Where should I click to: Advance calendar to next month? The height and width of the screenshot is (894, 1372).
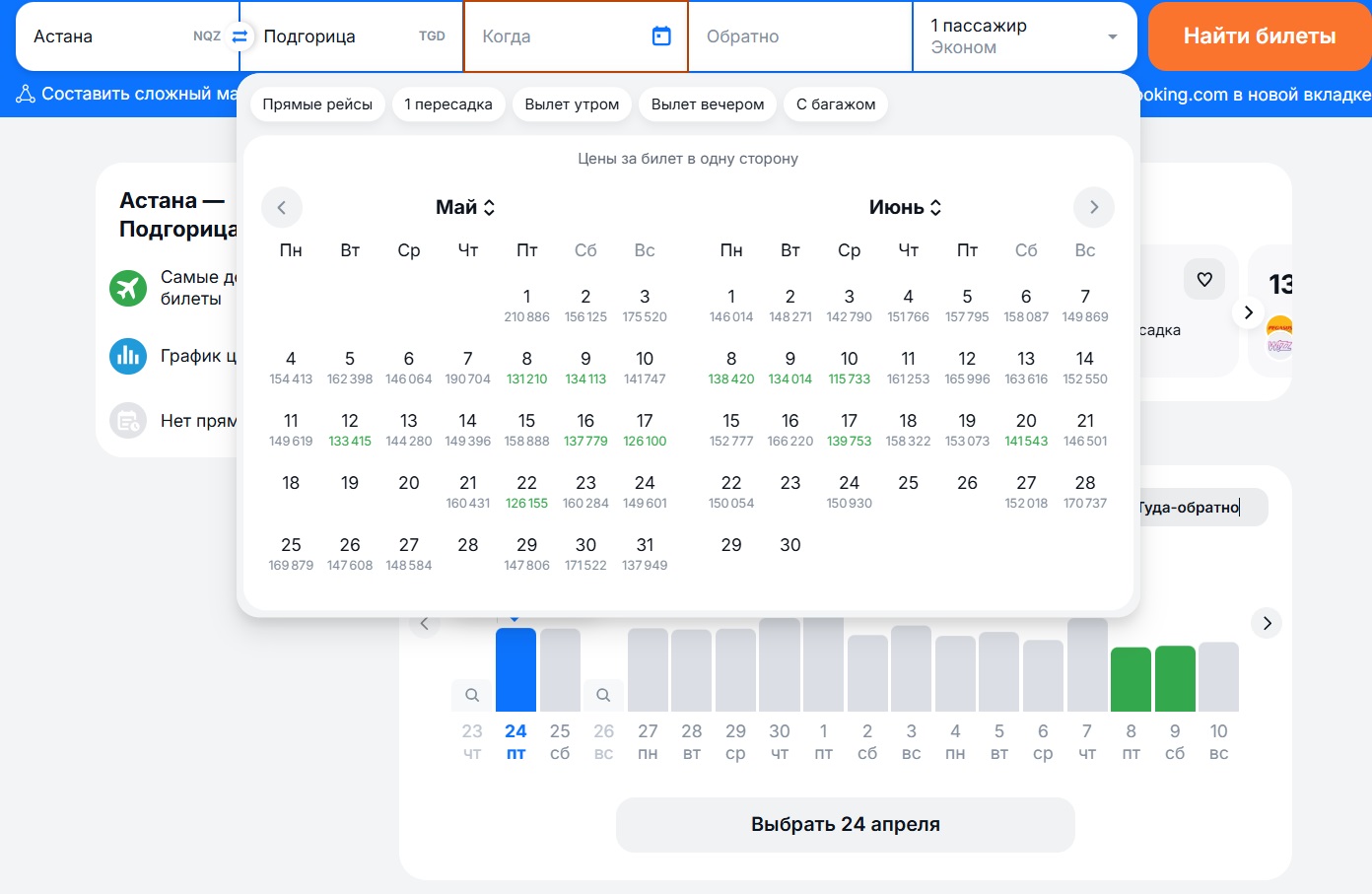click(1093, 207)
